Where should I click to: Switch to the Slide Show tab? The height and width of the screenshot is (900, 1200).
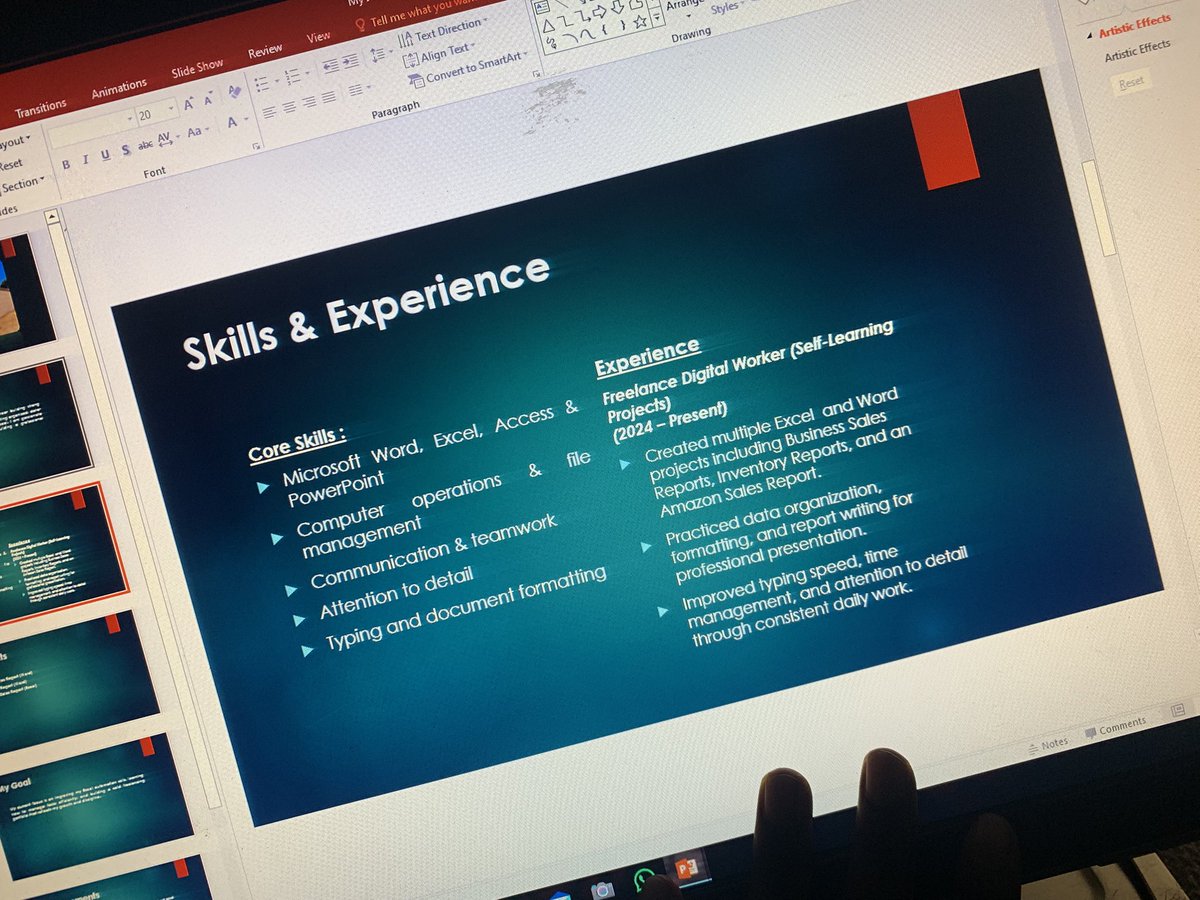(197, 68)
